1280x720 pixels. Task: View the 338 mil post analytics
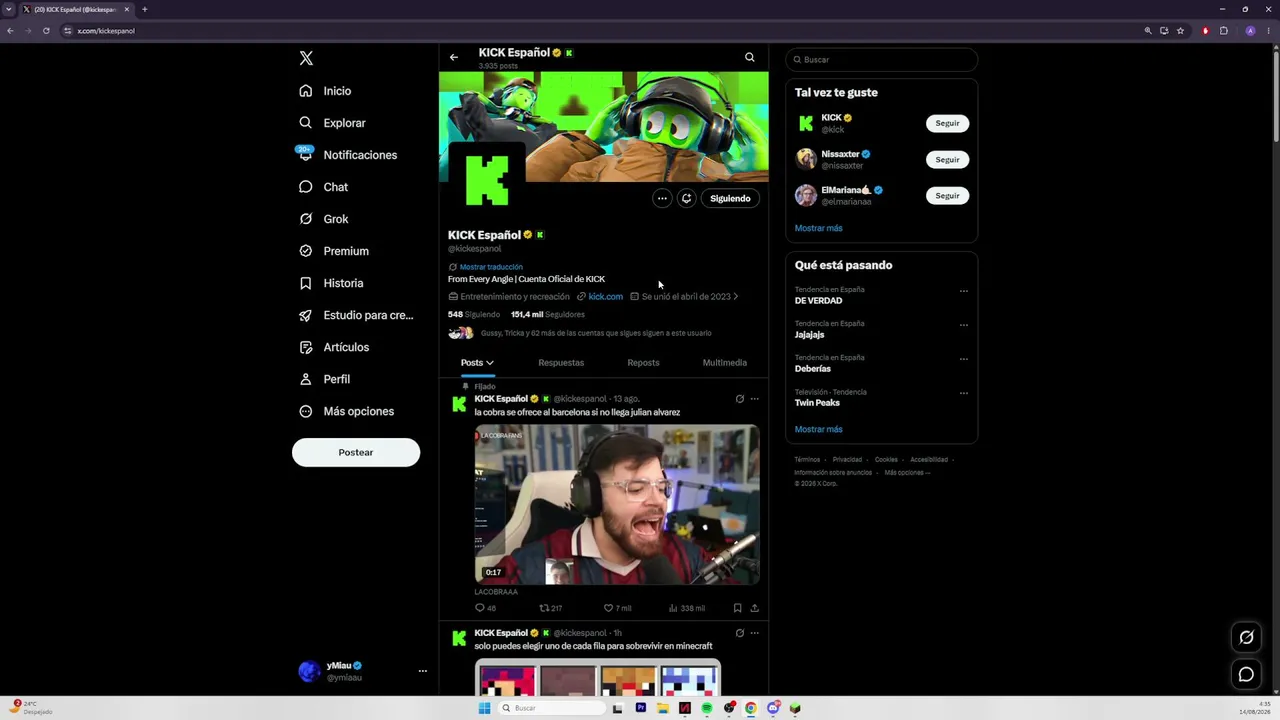tap(687, 608)
